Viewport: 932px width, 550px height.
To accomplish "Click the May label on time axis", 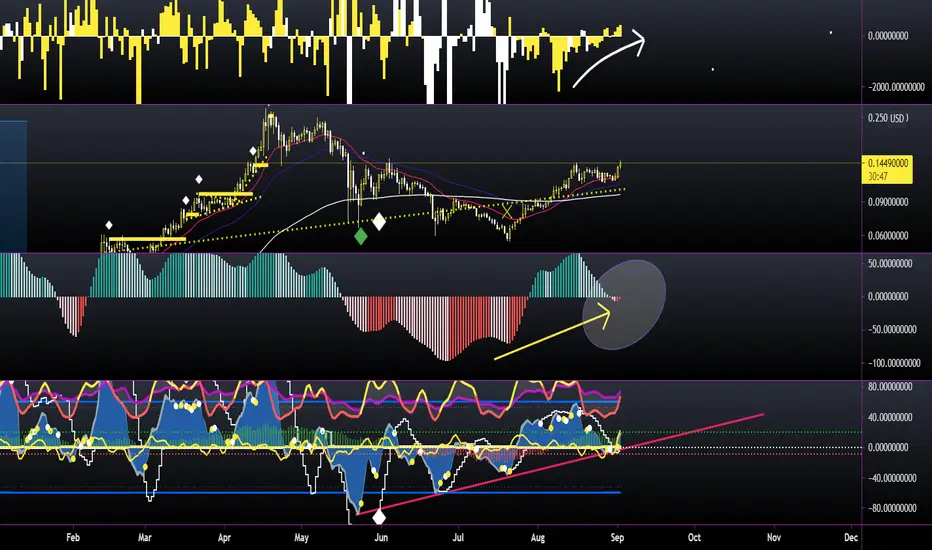I will pyautogui.click(x=301, y=538).
